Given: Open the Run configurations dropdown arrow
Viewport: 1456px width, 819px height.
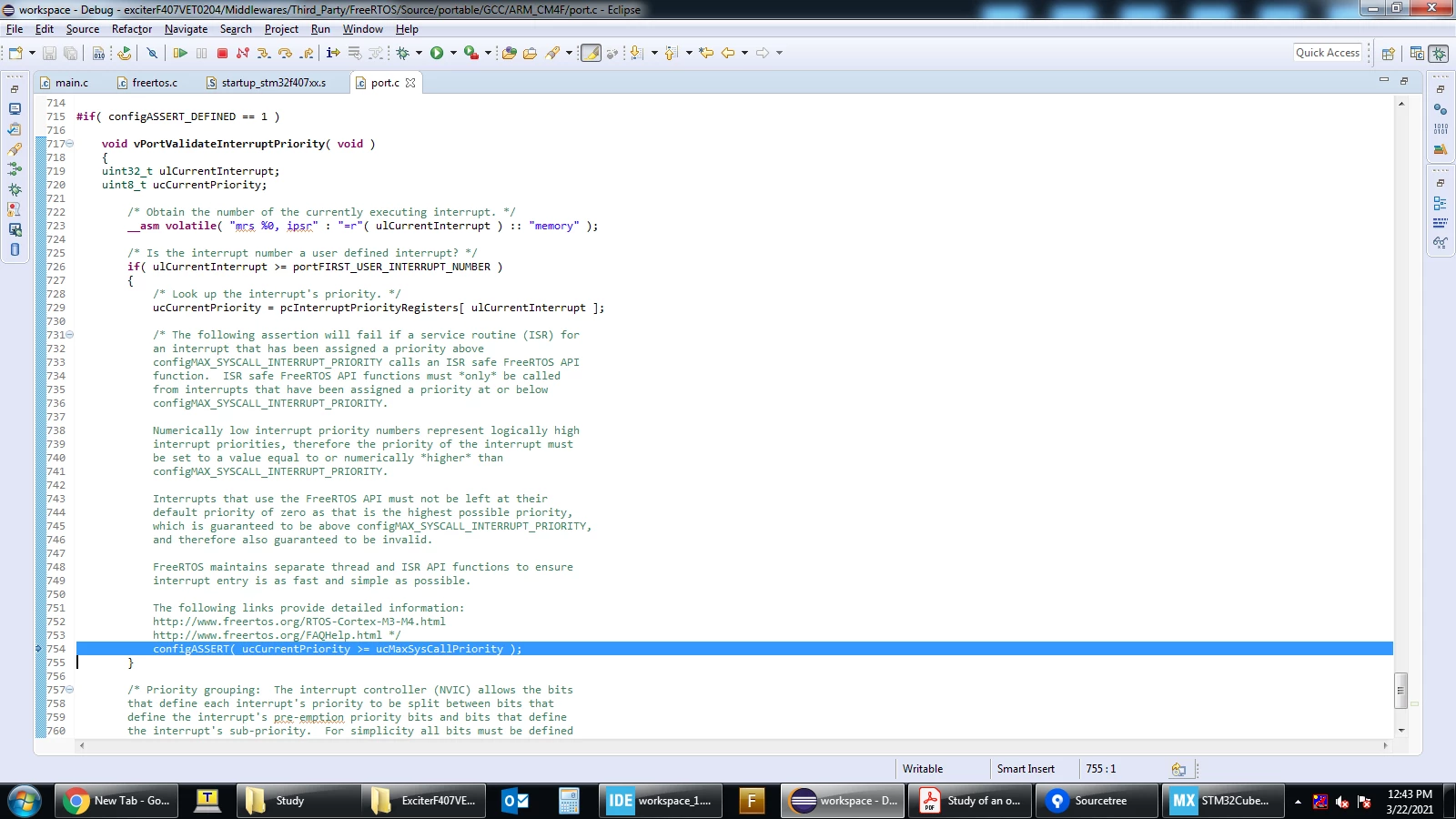Looking at the screenshot, I should [453, 53].
